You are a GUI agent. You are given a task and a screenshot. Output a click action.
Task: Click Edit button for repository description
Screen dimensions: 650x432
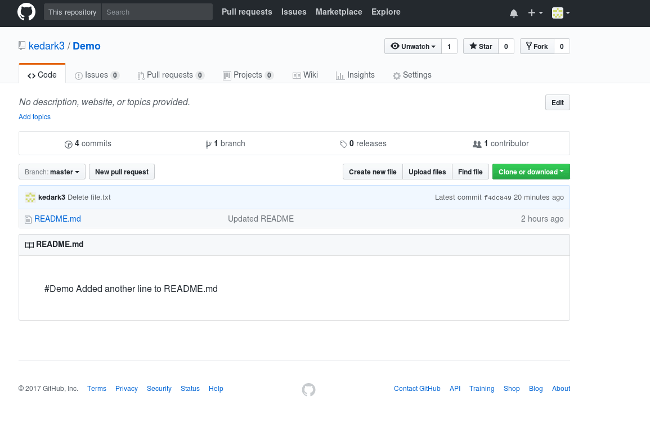[x=557, y=102]
